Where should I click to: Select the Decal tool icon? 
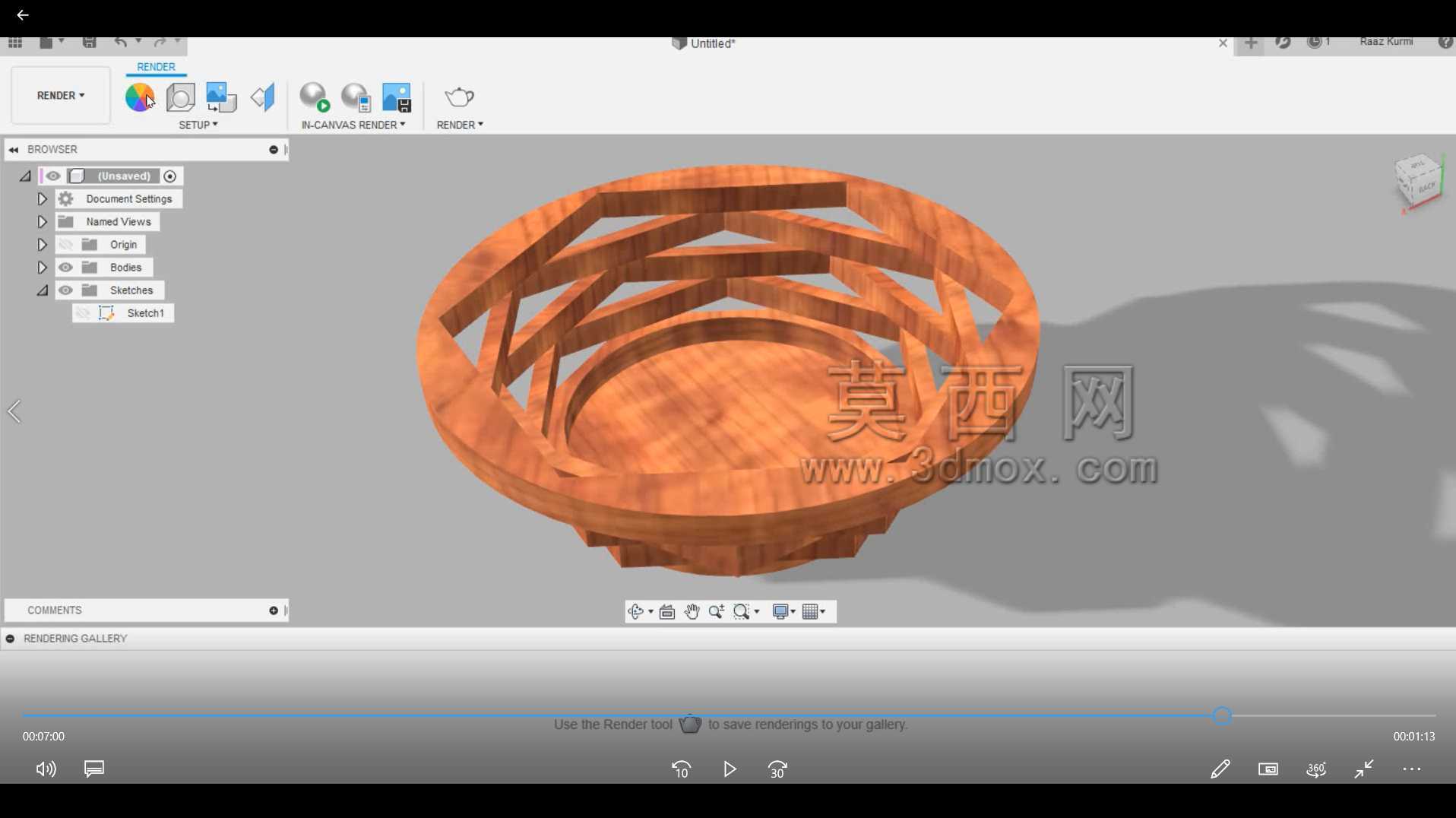pyautogui.click(x=221, y=97)
